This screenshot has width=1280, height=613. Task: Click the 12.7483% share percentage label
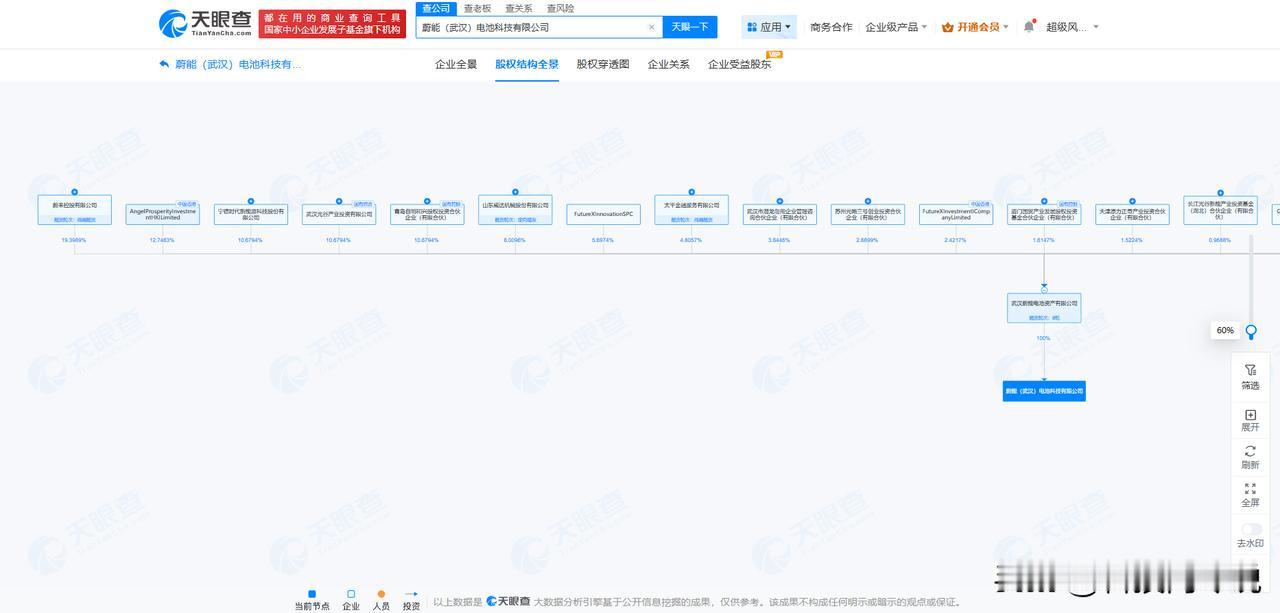click(x=162, y=240)
